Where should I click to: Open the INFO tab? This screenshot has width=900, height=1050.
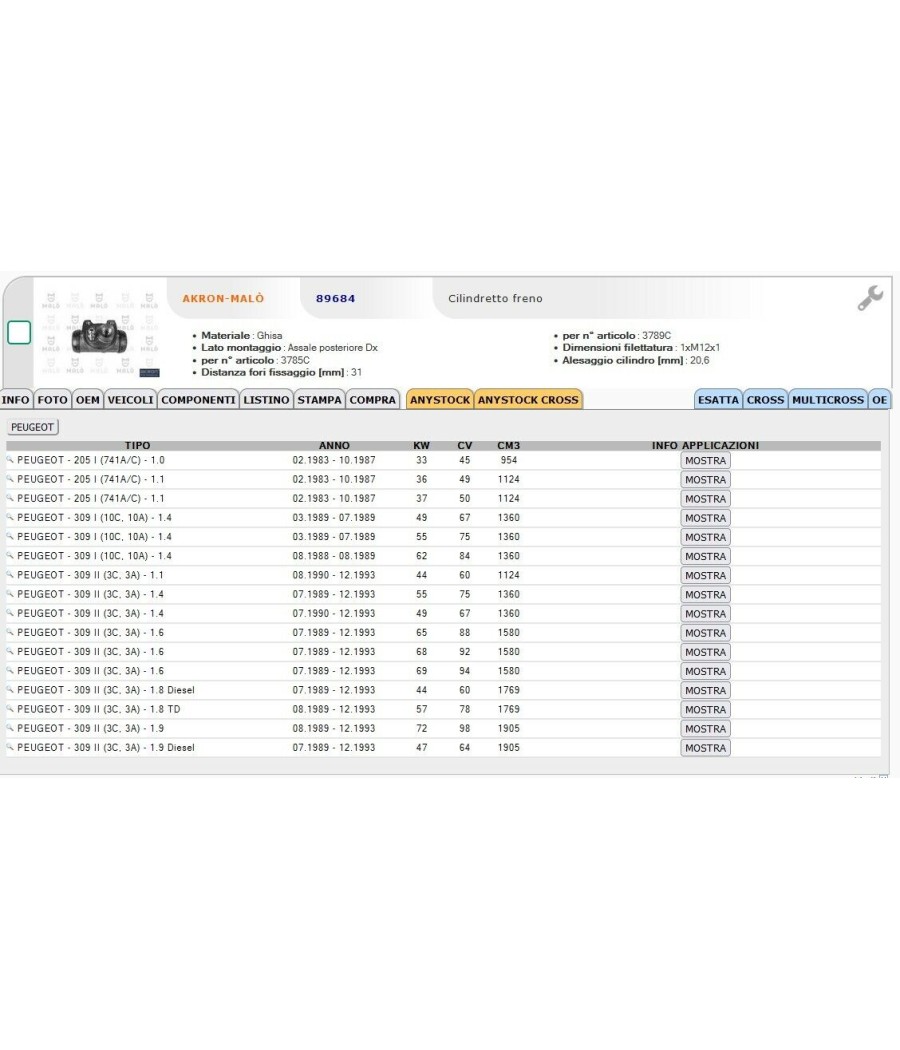point(15,400)
